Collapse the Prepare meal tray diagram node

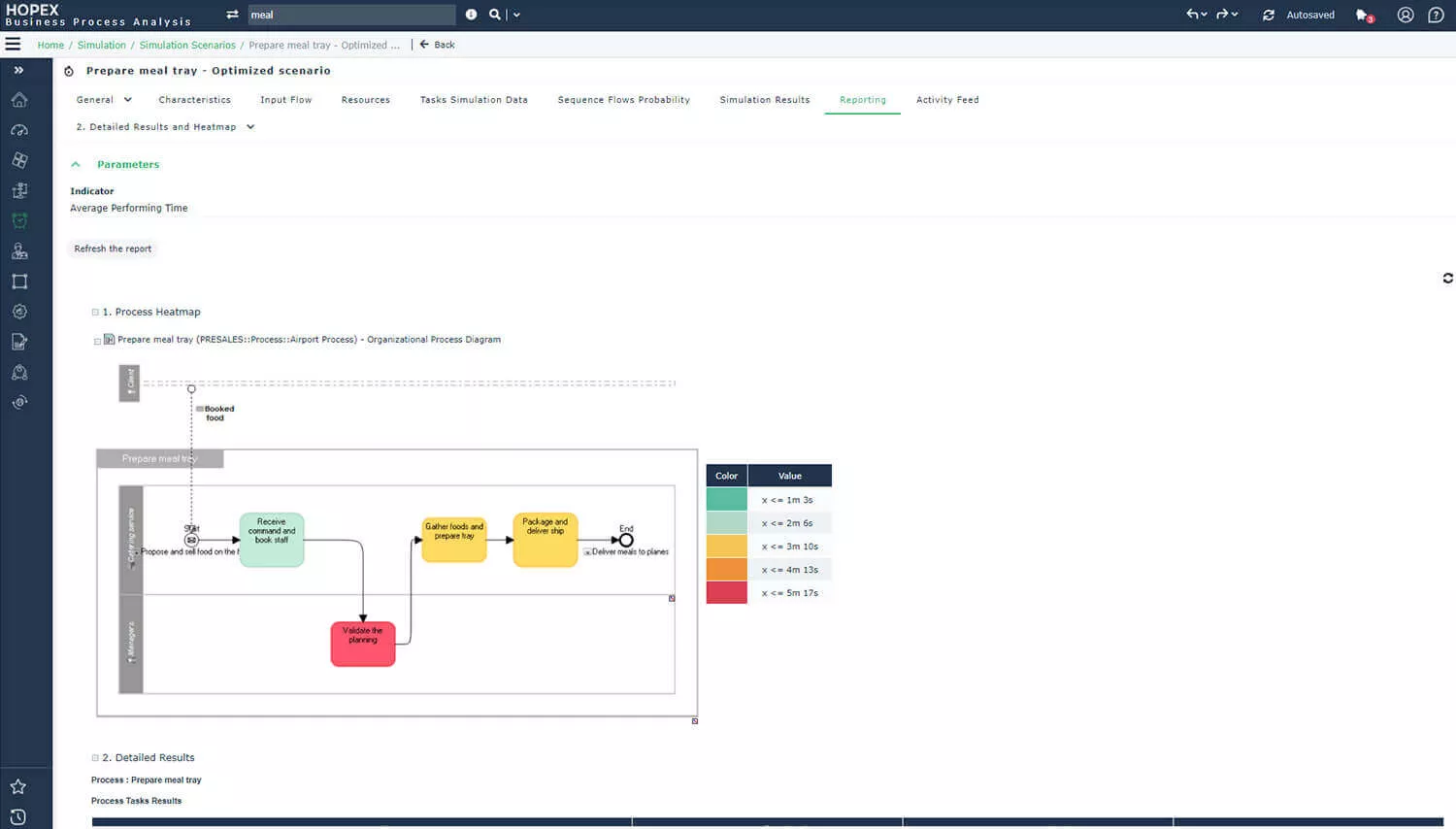pyautogui.click(x=97, y=341)
